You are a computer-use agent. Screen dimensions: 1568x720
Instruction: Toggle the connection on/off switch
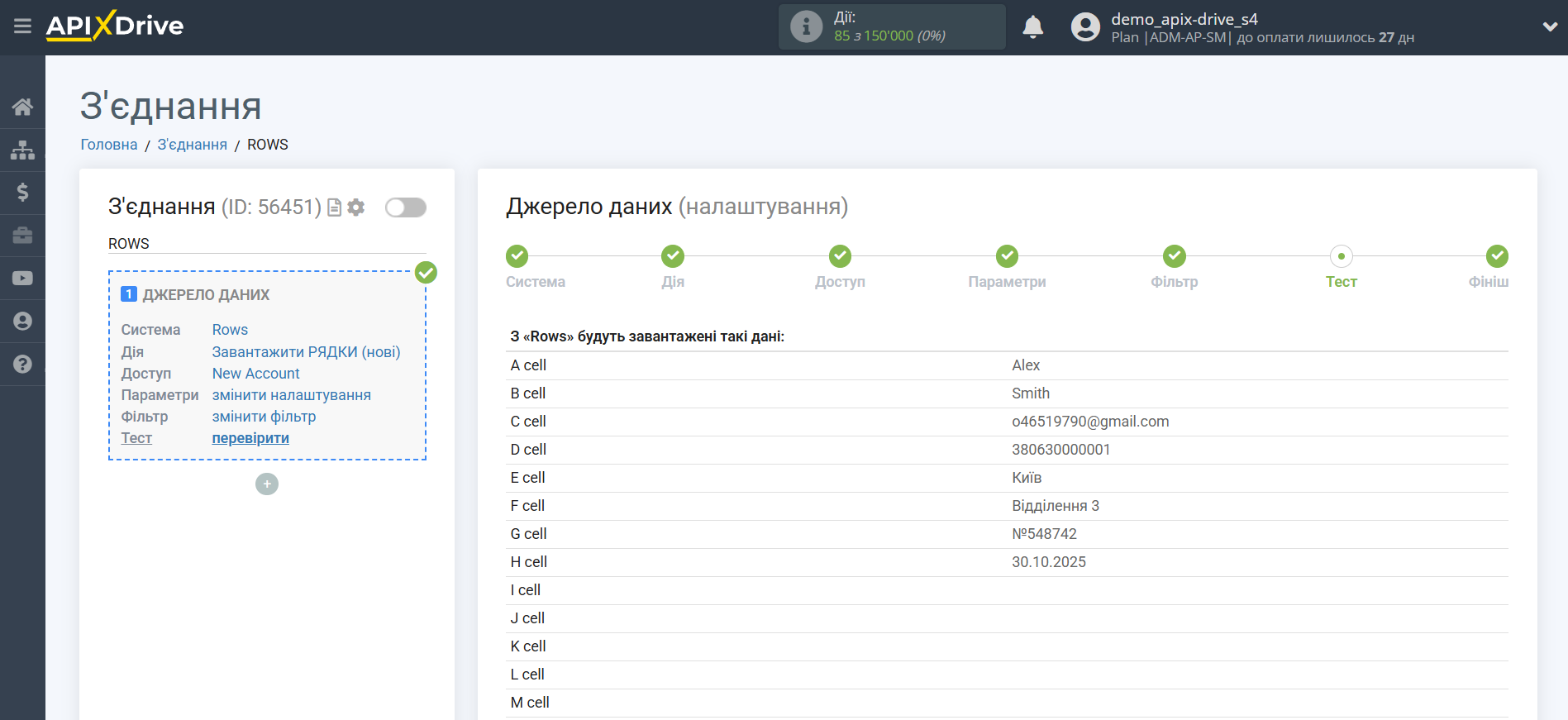(x=405, y=207)
